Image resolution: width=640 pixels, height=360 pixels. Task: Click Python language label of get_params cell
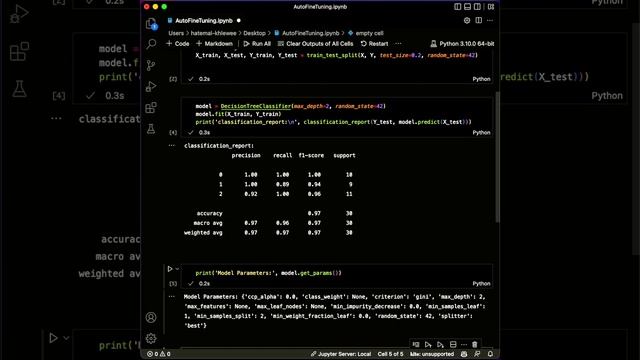481,283
